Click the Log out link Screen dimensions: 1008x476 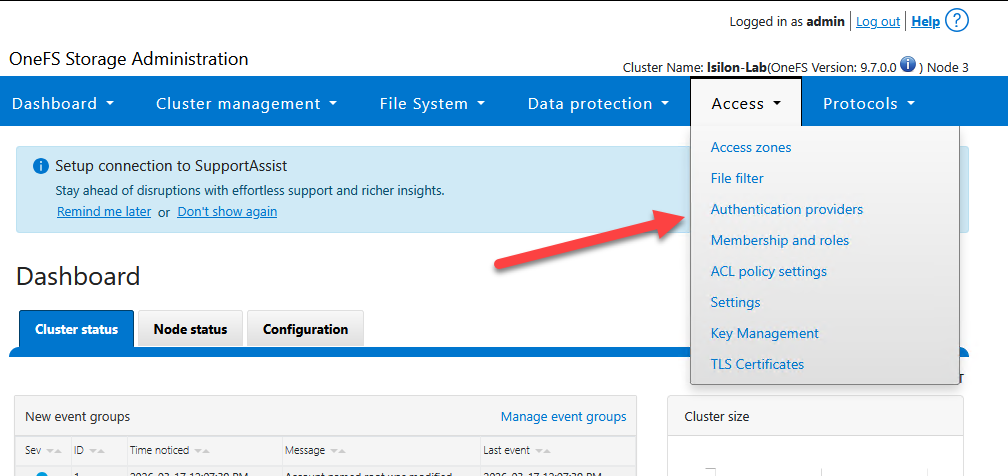(878, 21)
